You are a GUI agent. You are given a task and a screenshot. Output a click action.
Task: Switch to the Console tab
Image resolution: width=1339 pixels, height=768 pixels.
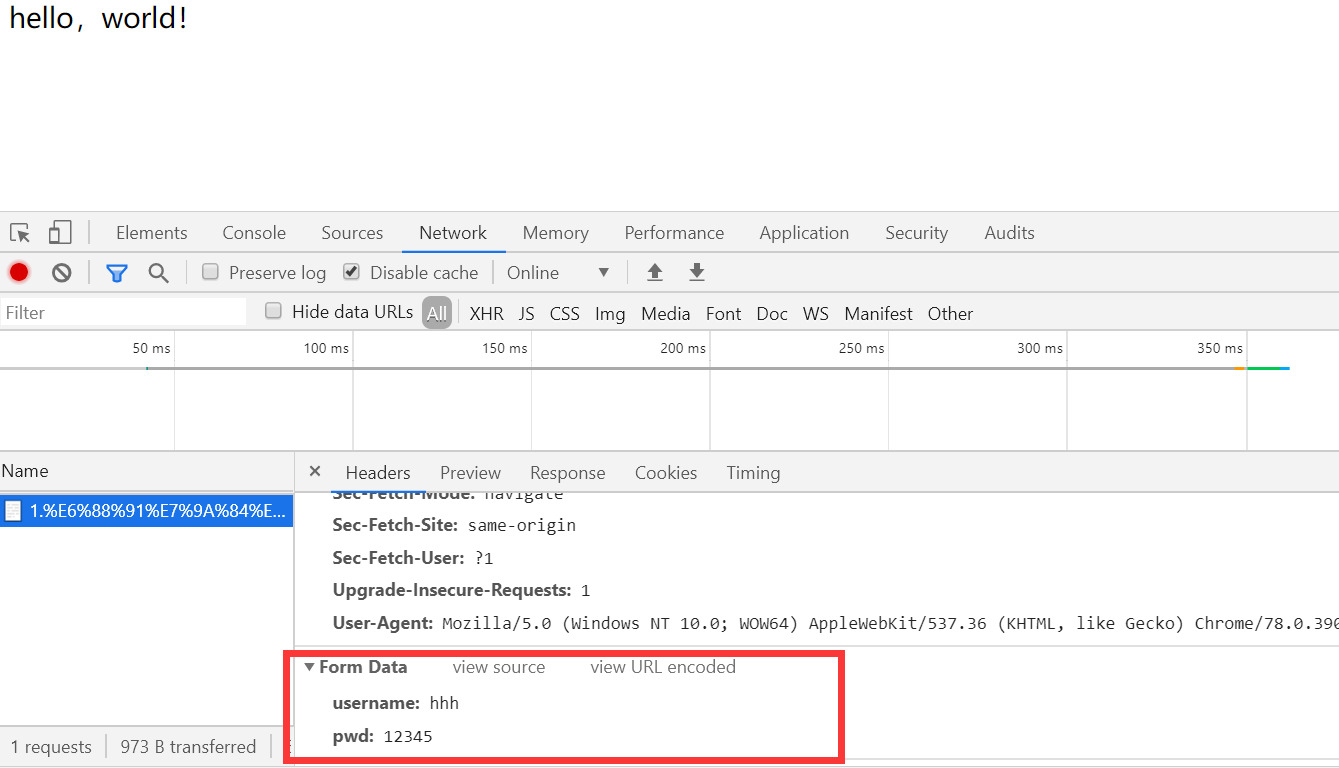(x=254, y=233)
